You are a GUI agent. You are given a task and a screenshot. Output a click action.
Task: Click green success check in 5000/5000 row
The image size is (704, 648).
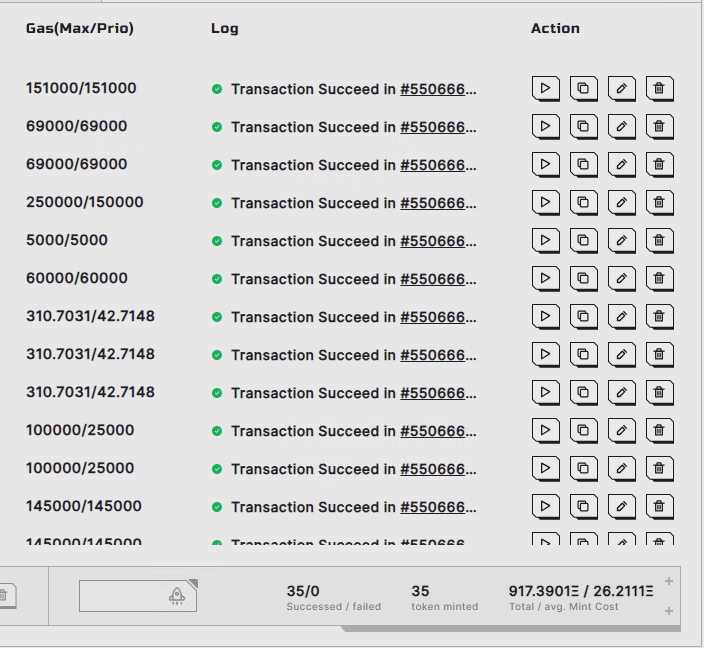click(x=217, y=241)
